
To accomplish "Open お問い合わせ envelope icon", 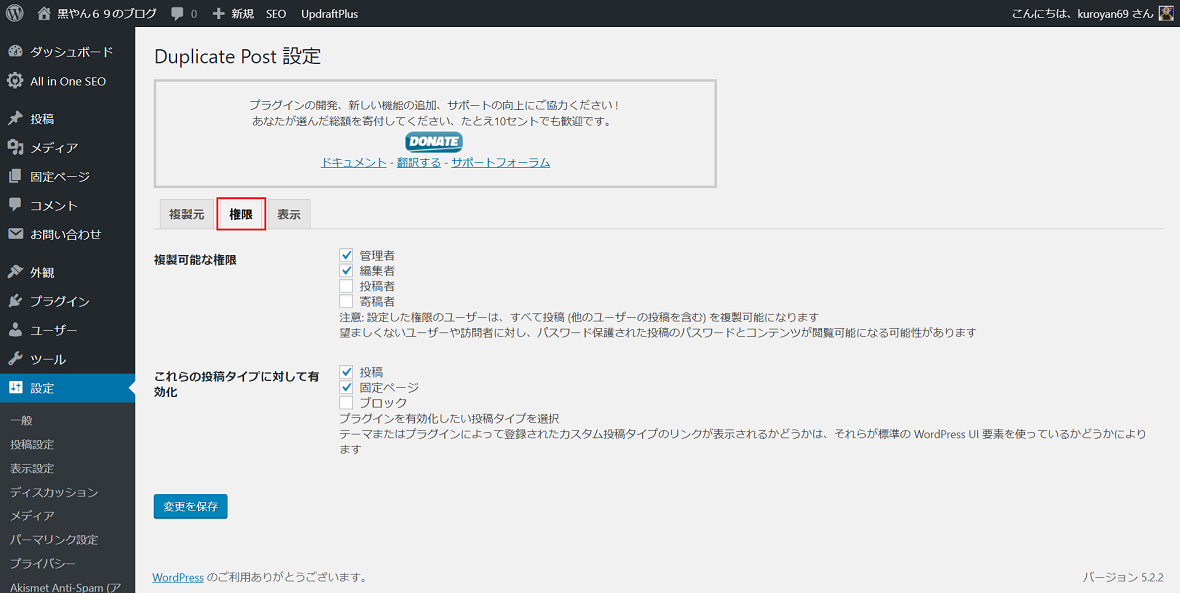I will (15, 234).
